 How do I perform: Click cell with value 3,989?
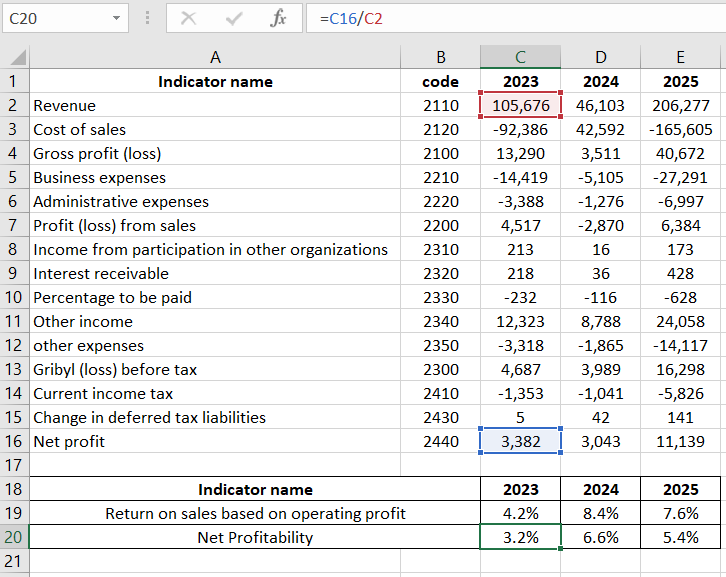pos(601,369)
